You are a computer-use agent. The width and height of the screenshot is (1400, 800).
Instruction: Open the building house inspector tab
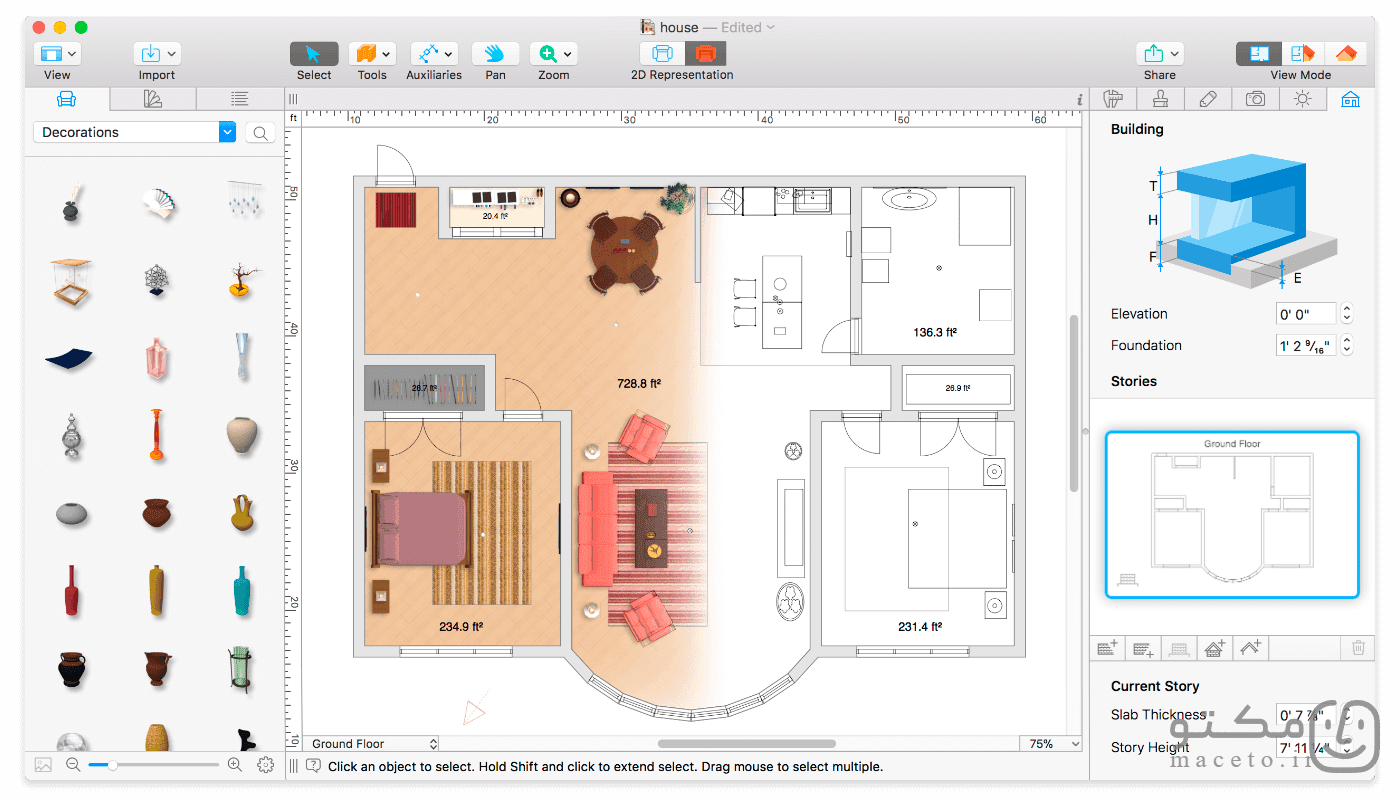coord(1350,99)
